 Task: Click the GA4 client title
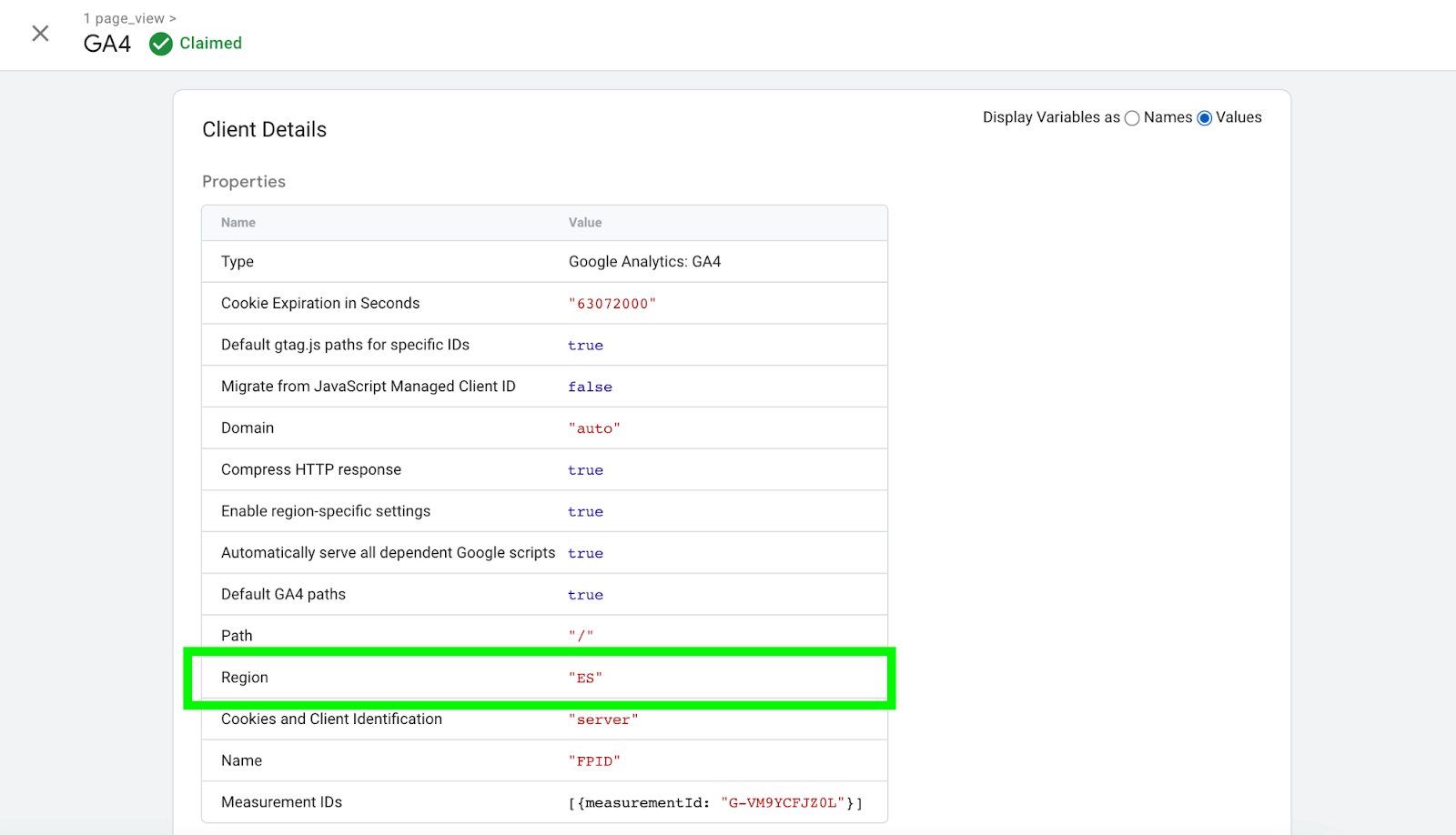[107, 44]
